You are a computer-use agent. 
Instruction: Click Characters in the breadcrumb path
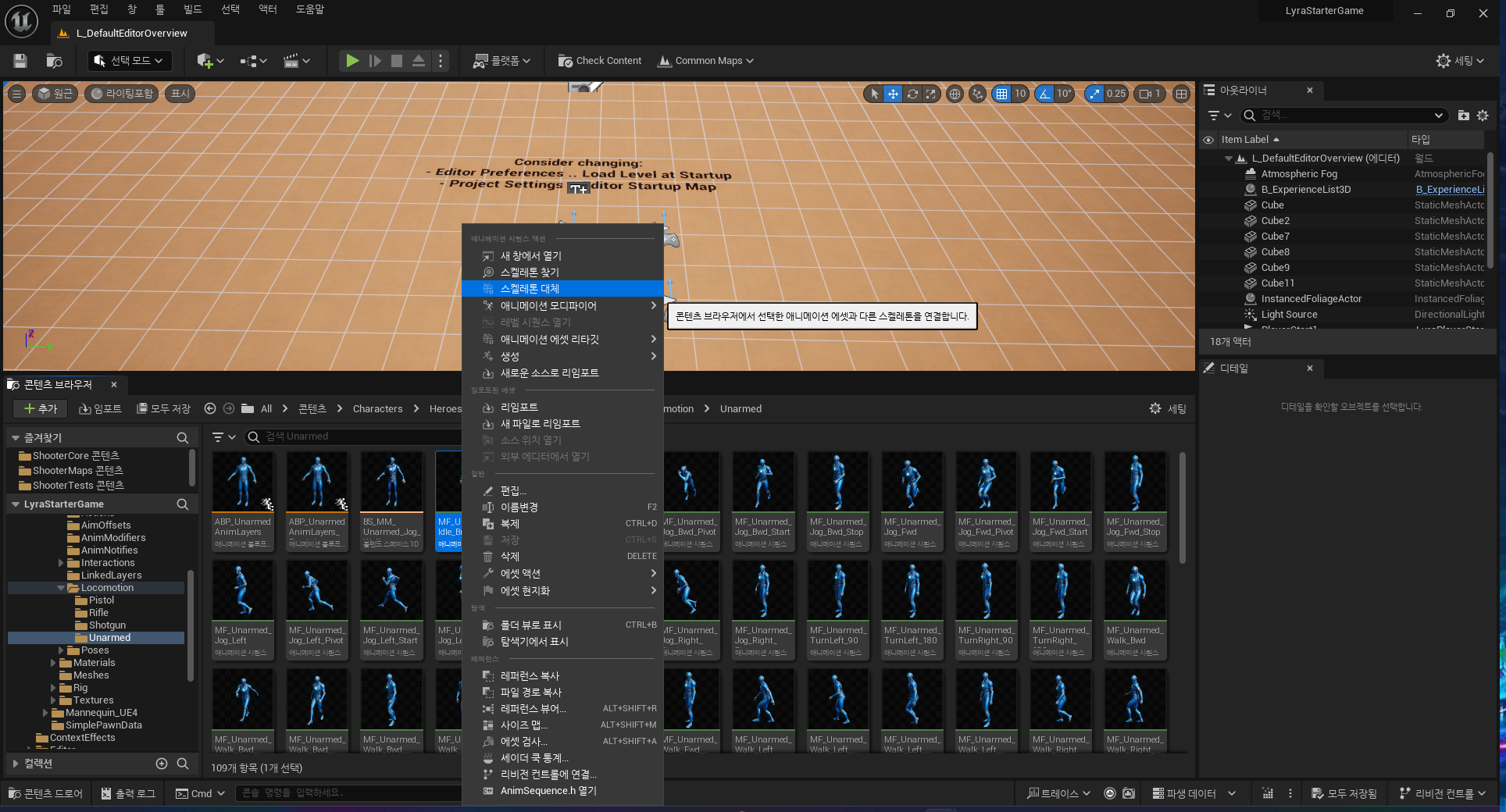(378, 409)
